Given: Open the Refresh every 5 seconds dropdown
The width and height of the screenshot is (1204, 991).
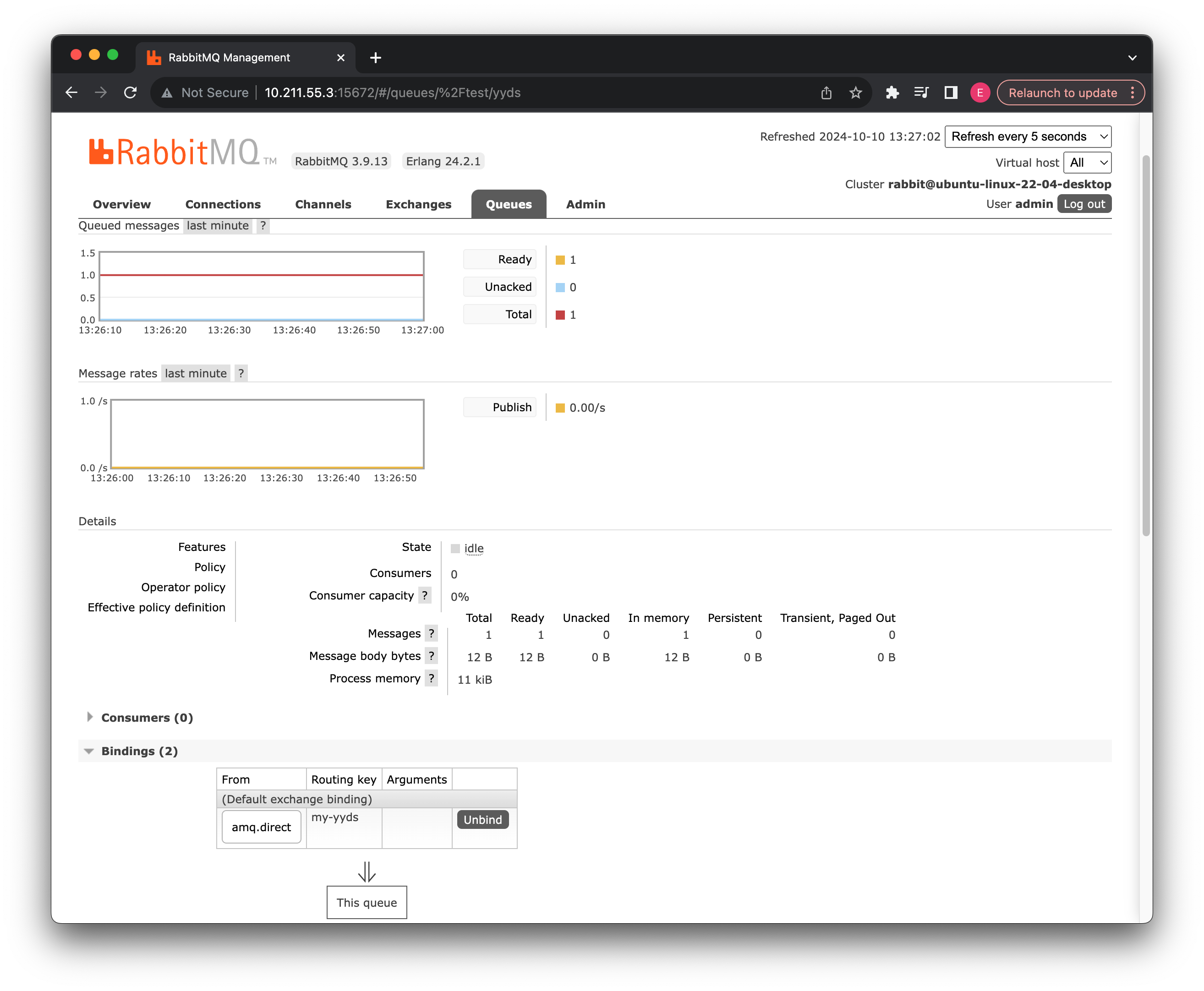Looking at the screenshot, I should (1028, 136).
